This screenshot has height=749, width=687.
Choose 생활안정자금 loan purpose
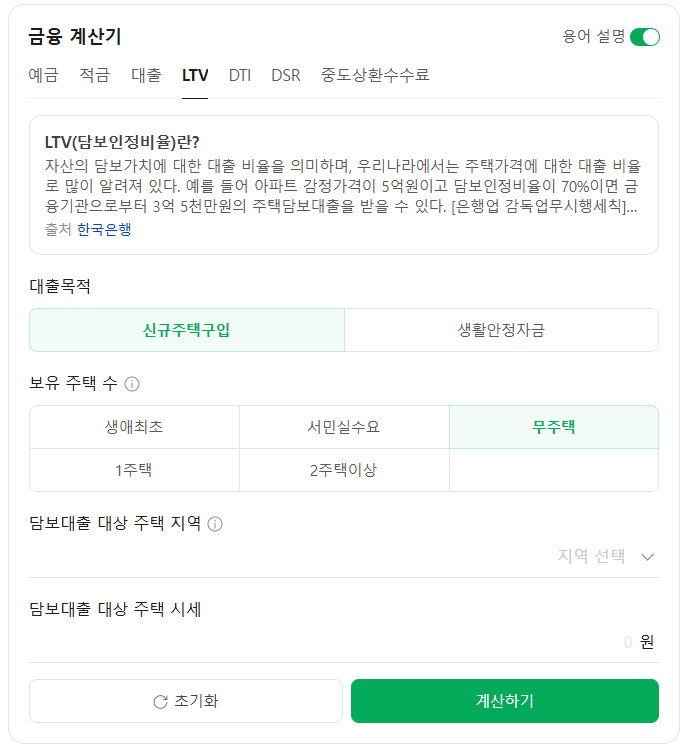(x=501, y=330)
